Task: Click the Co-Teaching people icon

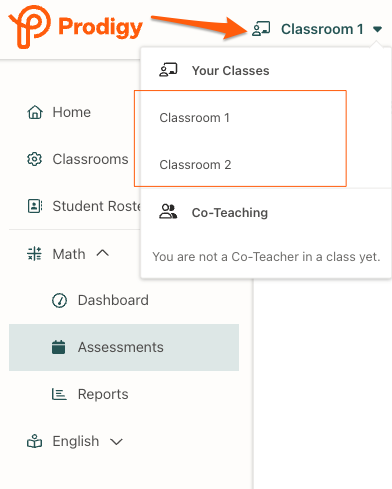Action: 168,212
